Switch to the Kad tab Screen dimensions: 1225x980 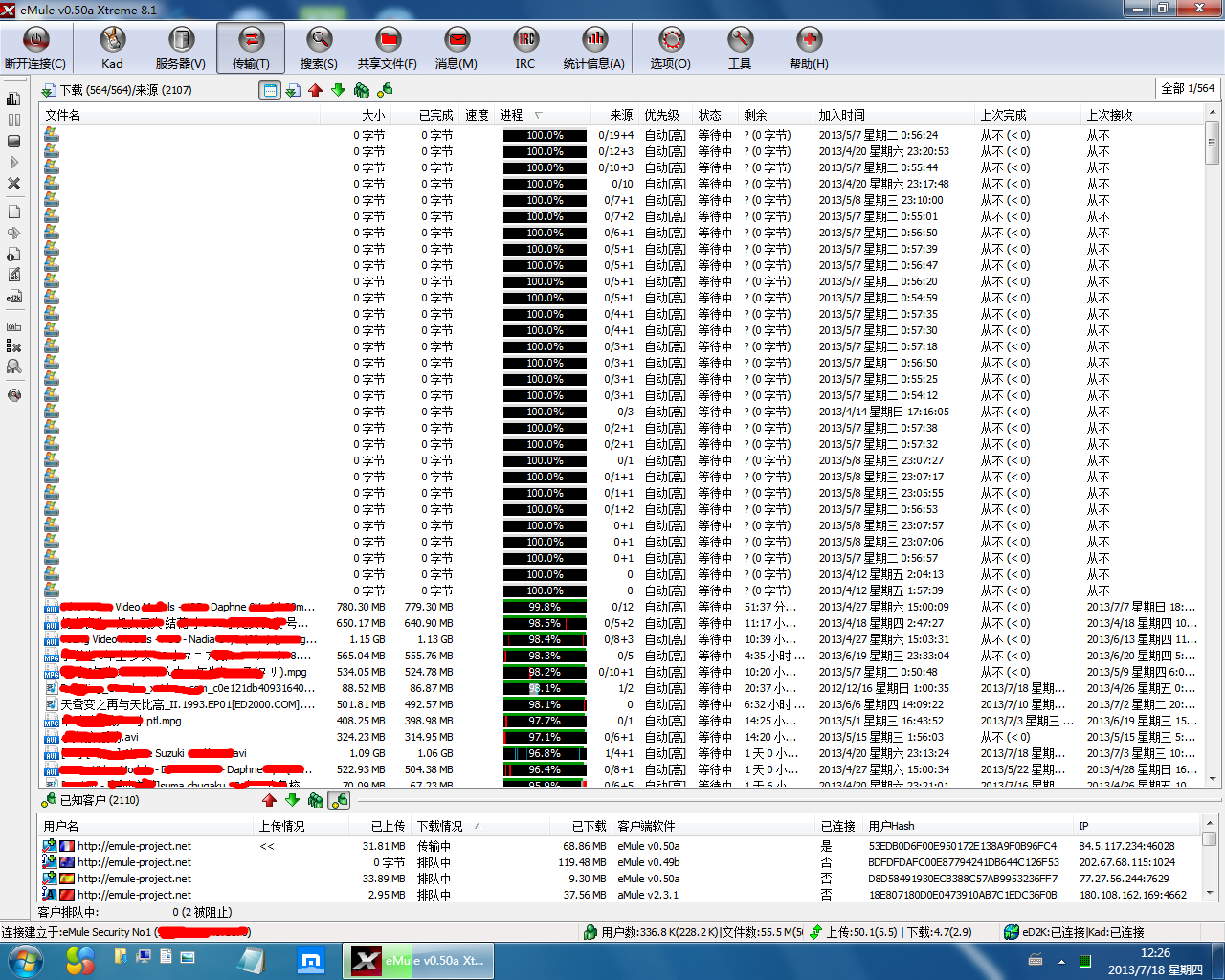tap(112, 48)
